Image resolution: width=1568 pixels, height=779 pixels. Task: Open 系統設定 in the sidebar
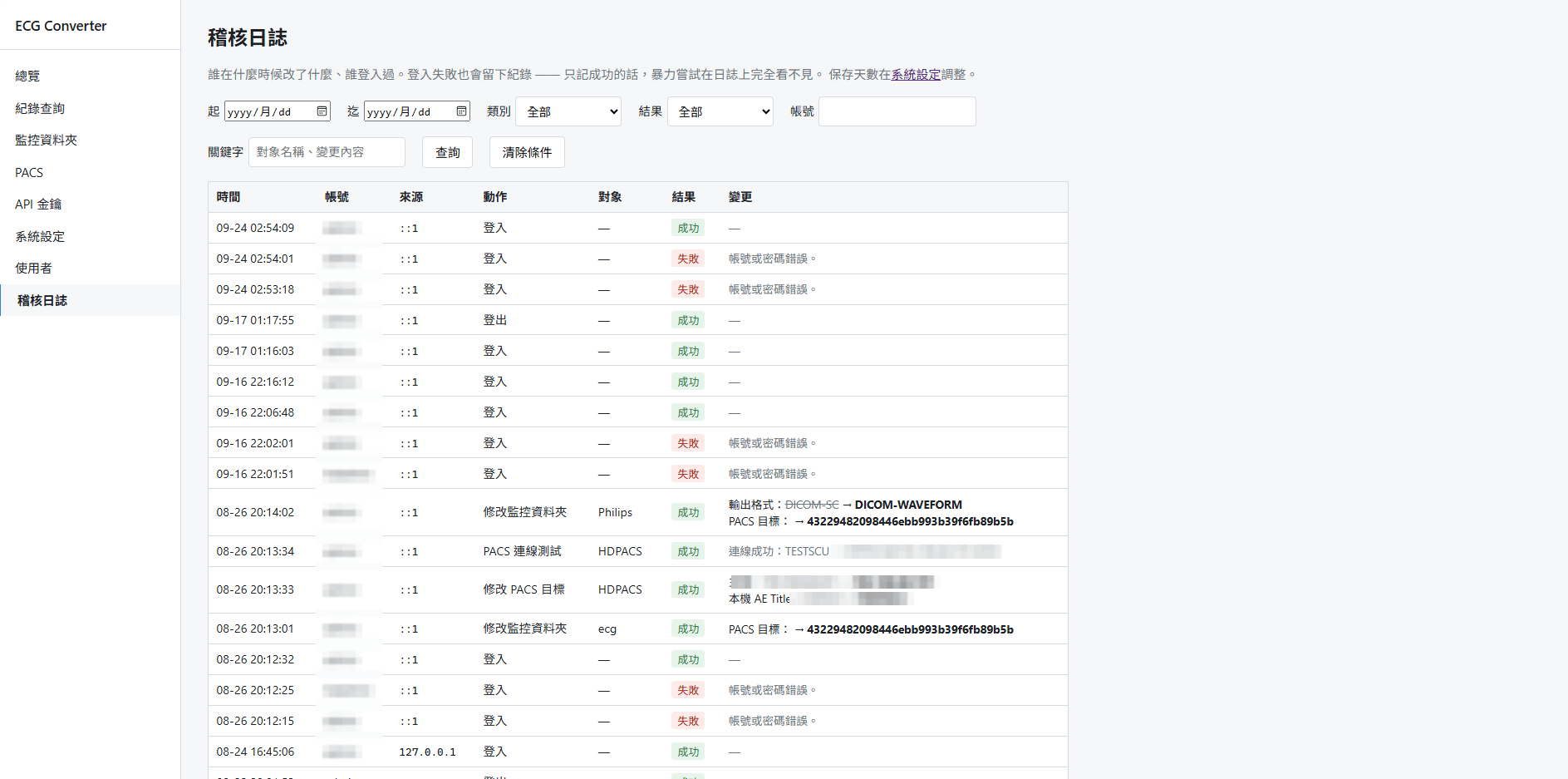[90, 236]
